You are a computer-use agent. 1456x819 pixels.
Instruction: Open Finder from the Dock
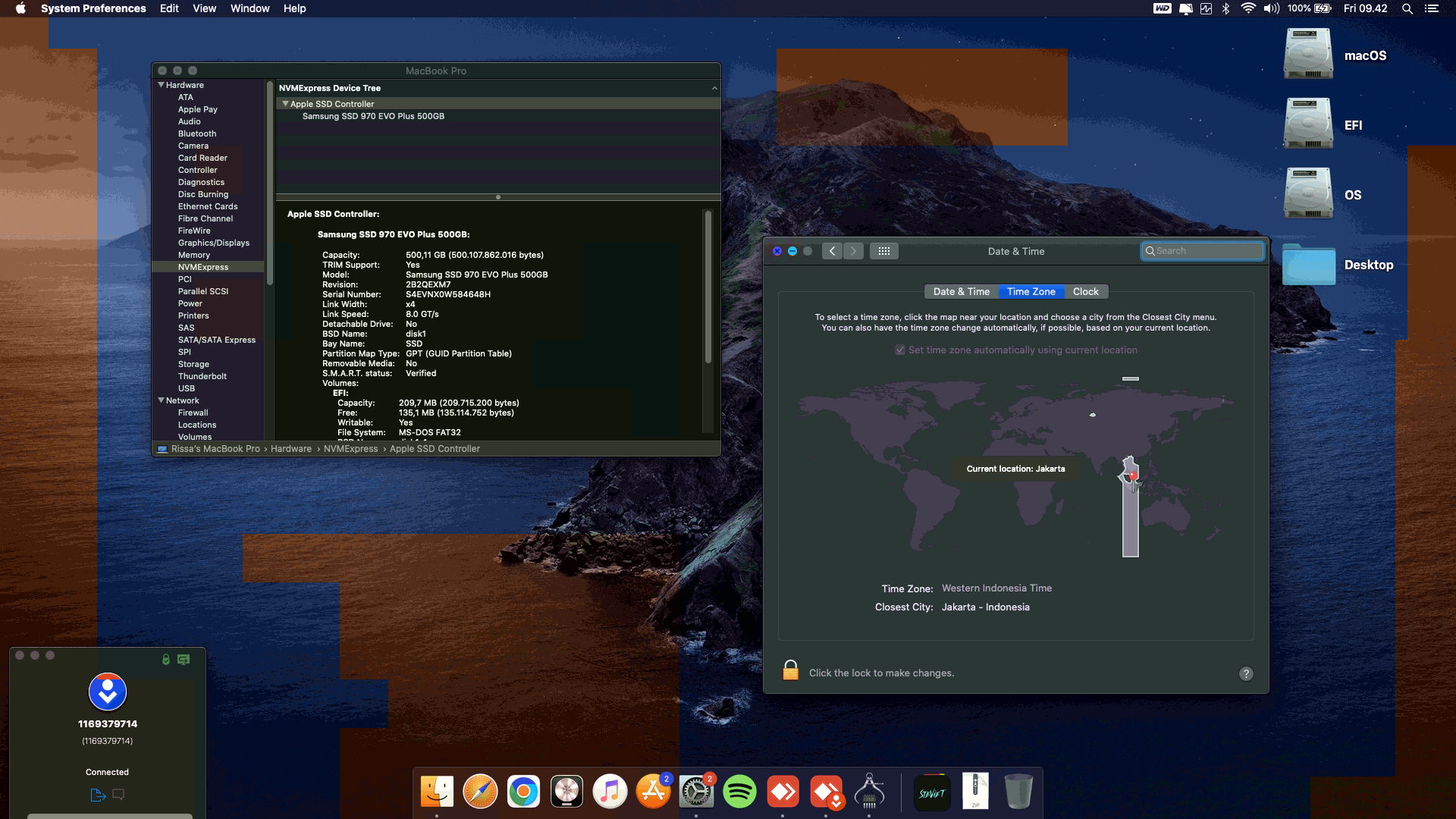point(437,792)
